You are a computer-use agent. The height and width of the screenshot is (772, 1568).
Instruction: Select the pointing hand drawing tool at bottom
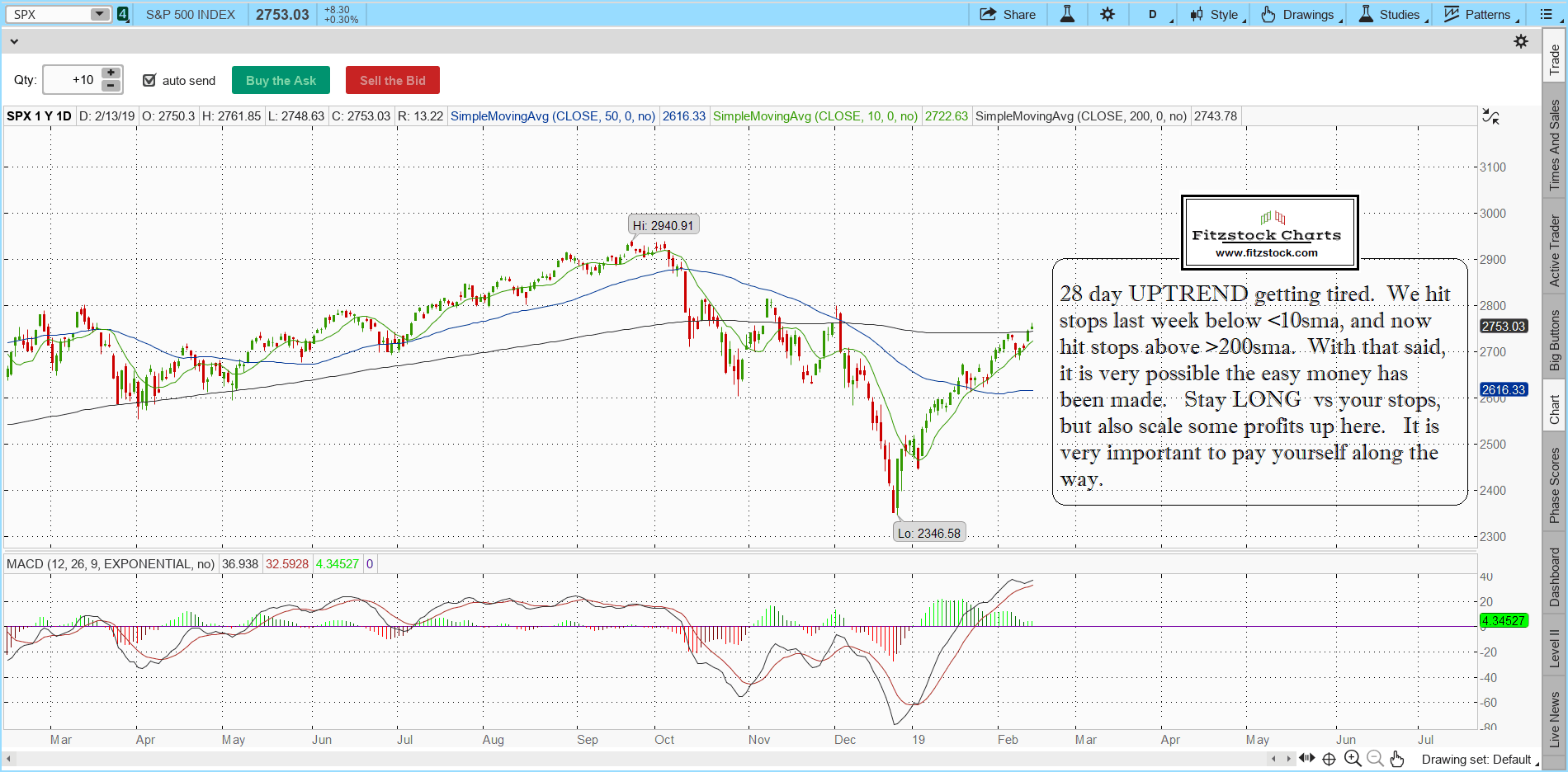tap(1396, 759)
